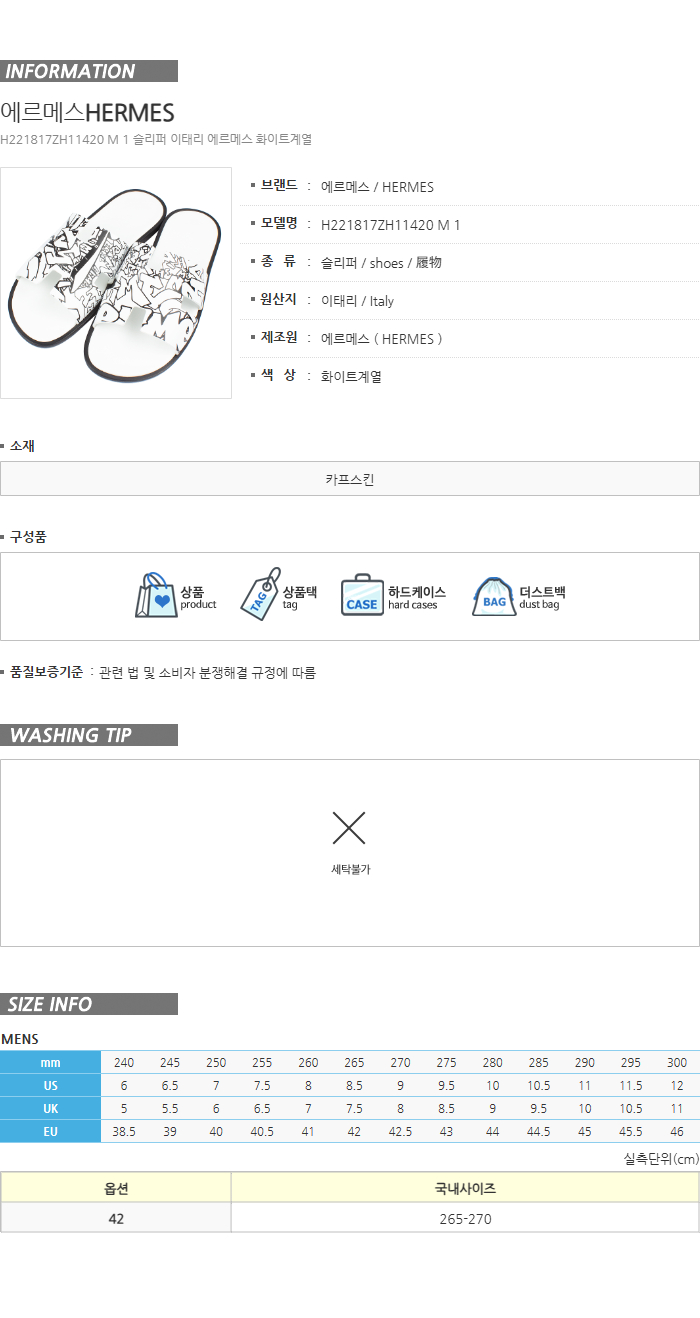
Task: Click the US row header label
Action: 51,1085
